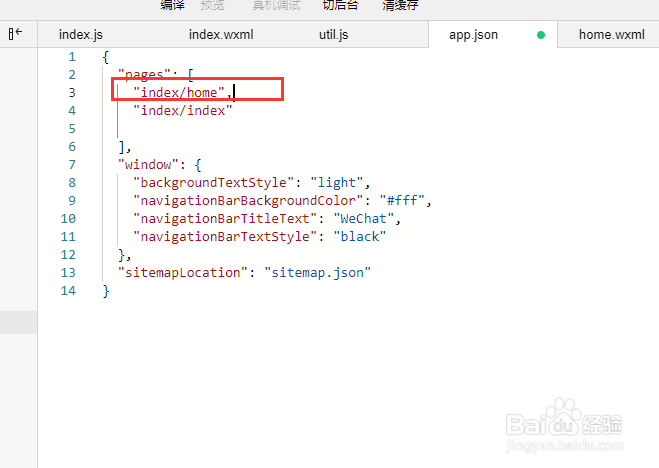Select the util.js tab

[x=333, y=34]
